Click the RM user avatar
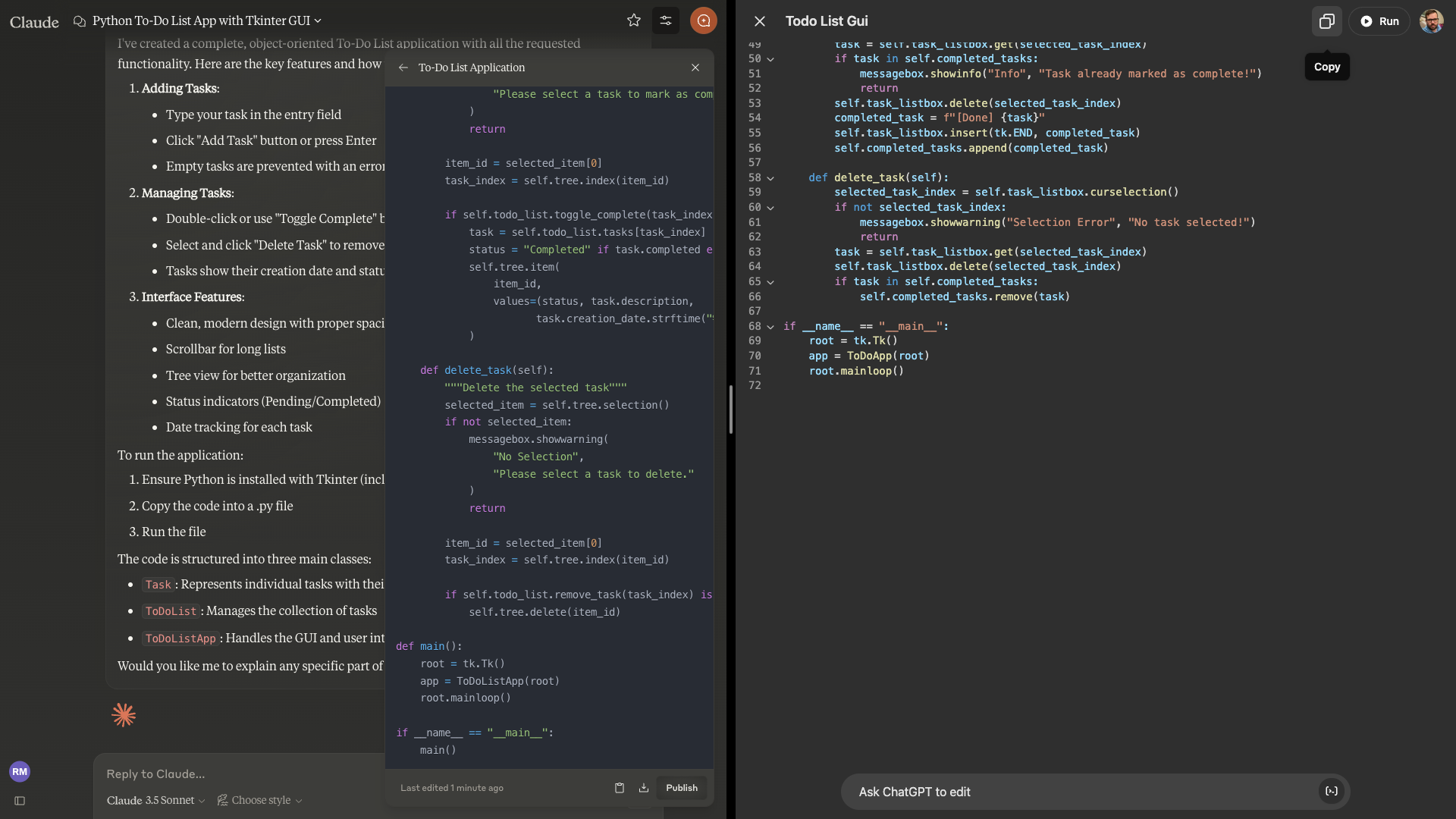 (x=20, y=772)
